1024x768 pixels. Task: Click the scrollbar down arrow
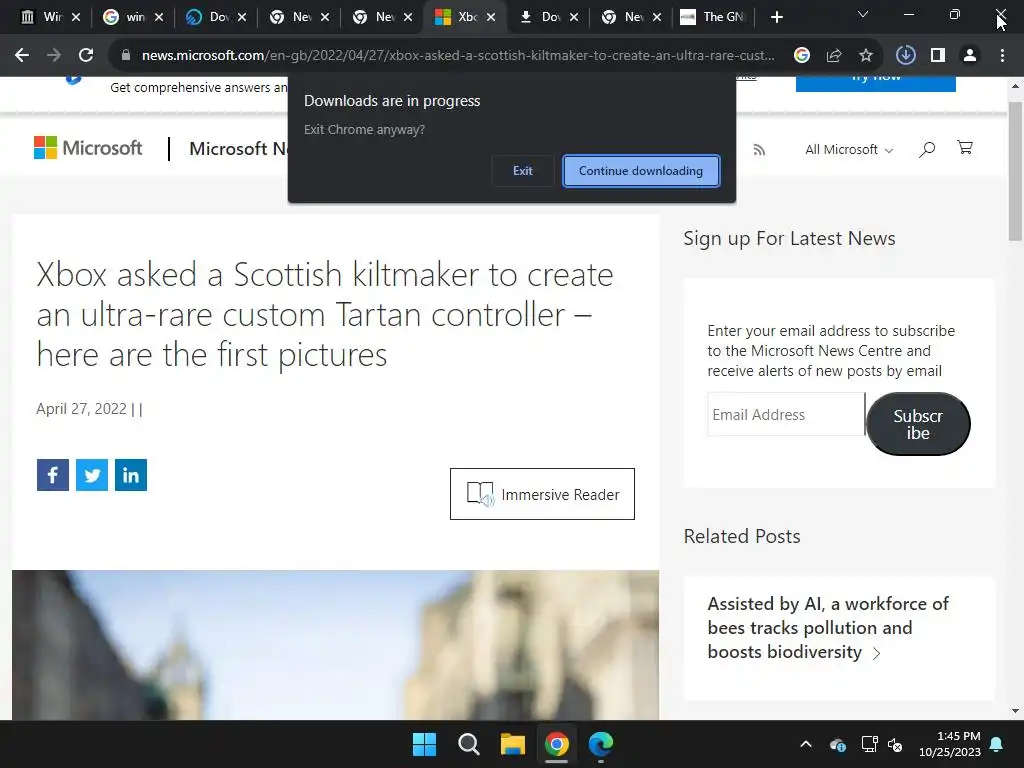(x=1016, y=711)
